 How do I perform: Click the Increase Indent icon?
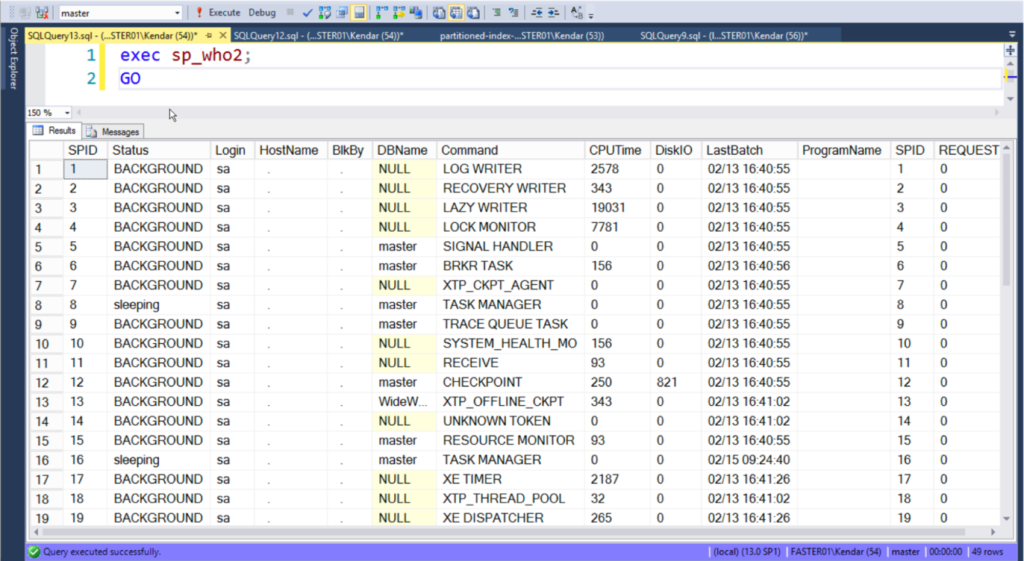(x=553, y=13)
